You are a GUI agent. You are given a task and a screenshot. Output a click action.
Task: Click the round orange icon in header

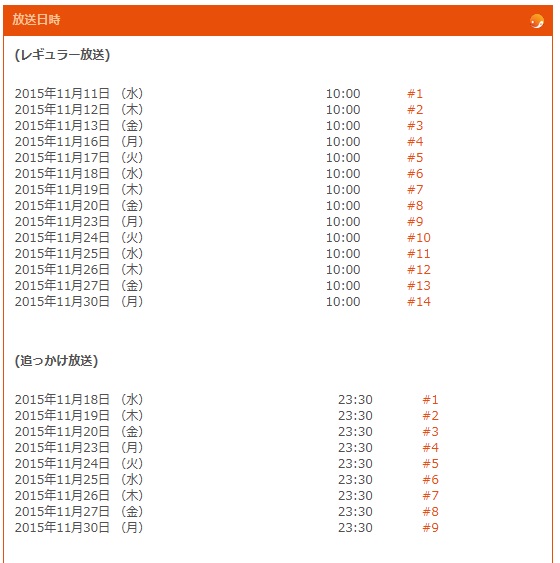coord(537,21)
